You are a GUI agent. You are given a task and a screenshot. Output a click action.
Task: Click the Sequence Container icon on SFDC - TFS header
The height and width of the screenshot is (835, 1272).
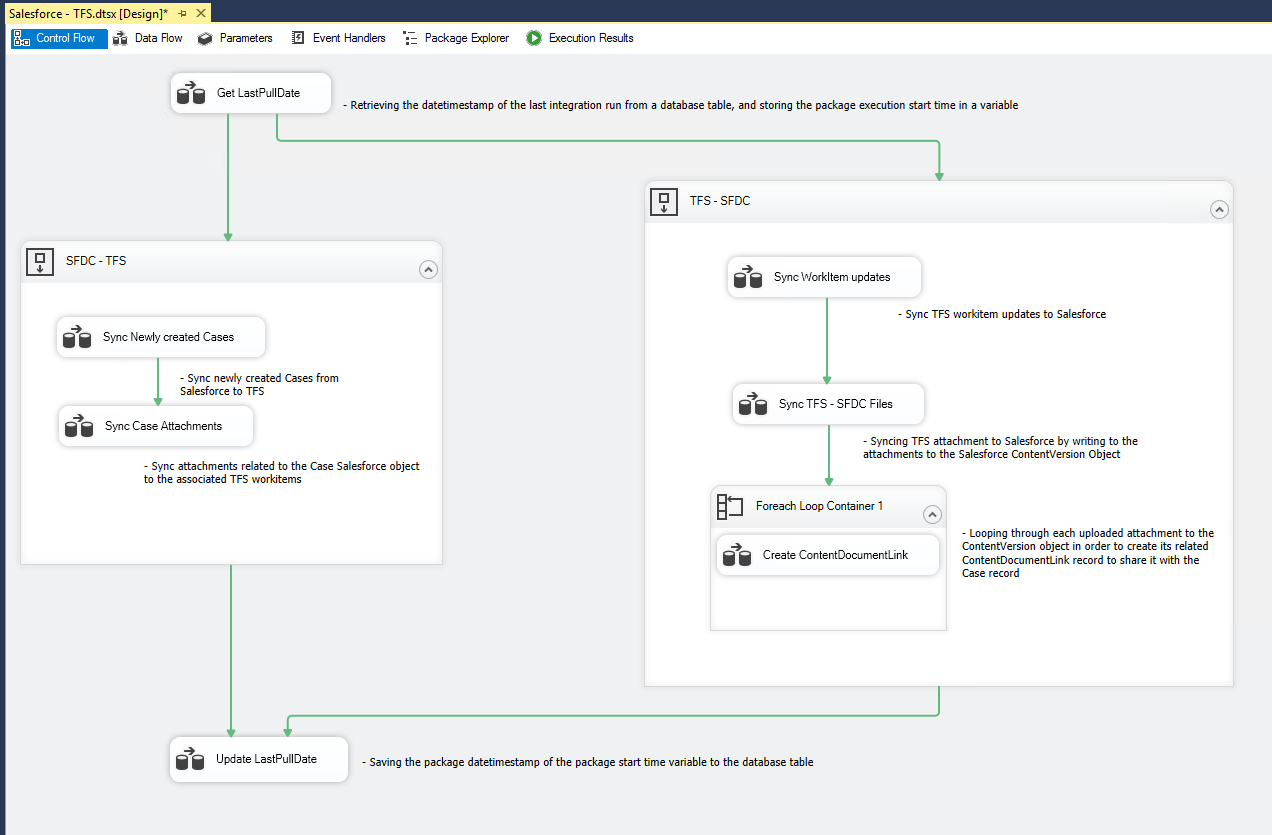39,261
